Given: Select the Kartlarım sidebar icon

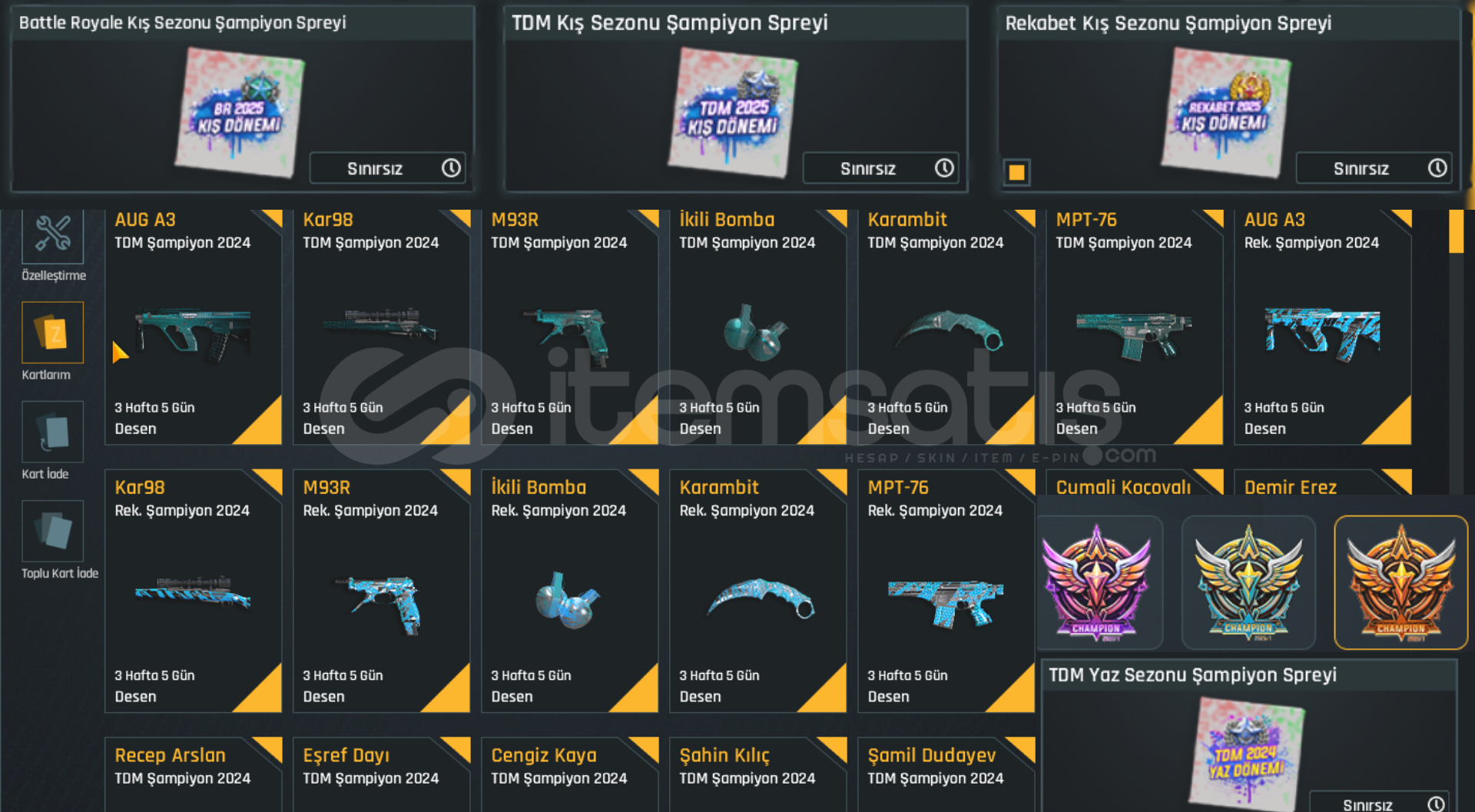Looking at the screenshot, I should click(x=52, y=333).
